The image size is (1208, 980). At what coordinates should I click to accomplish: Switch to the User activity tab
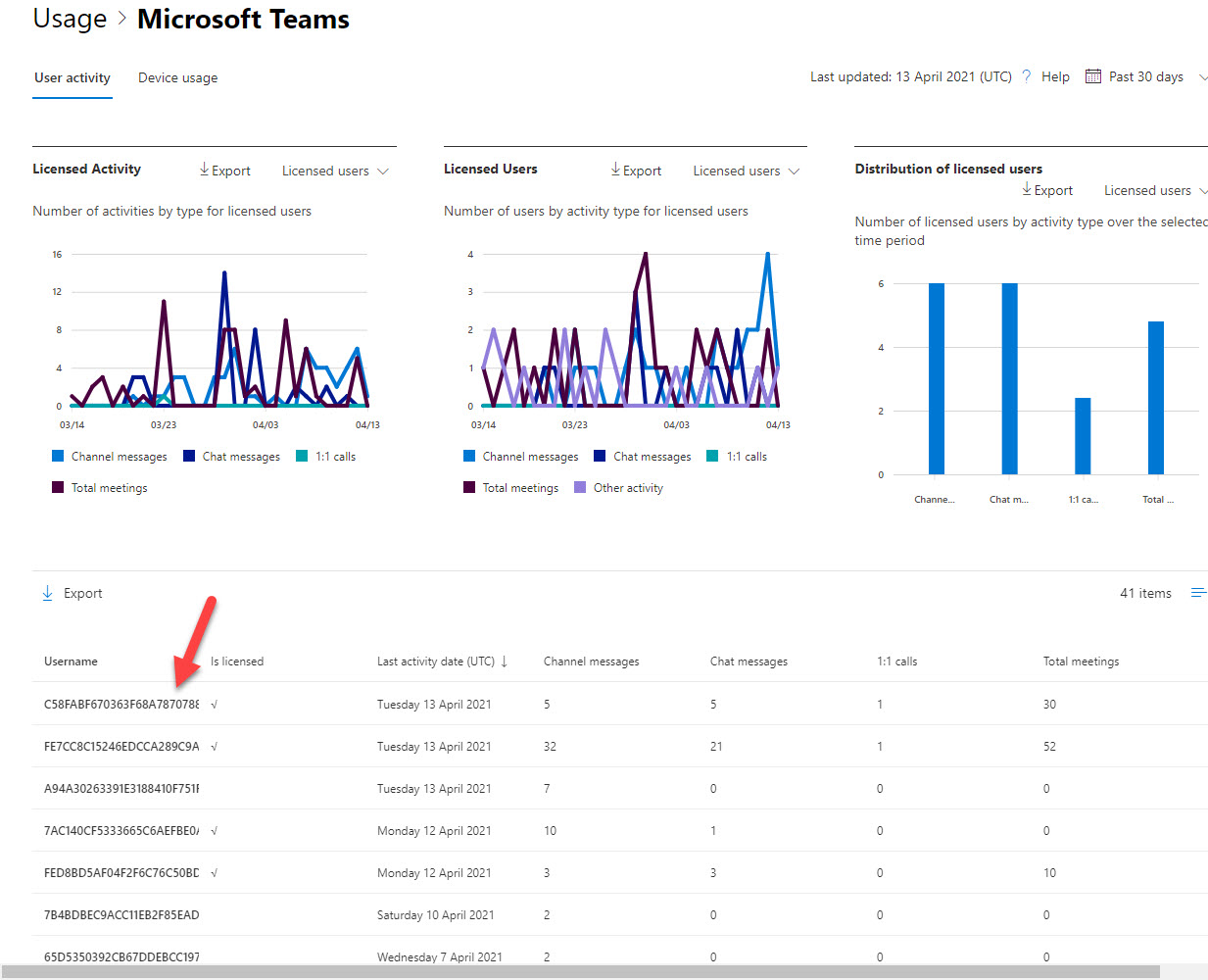click(72, 77)
